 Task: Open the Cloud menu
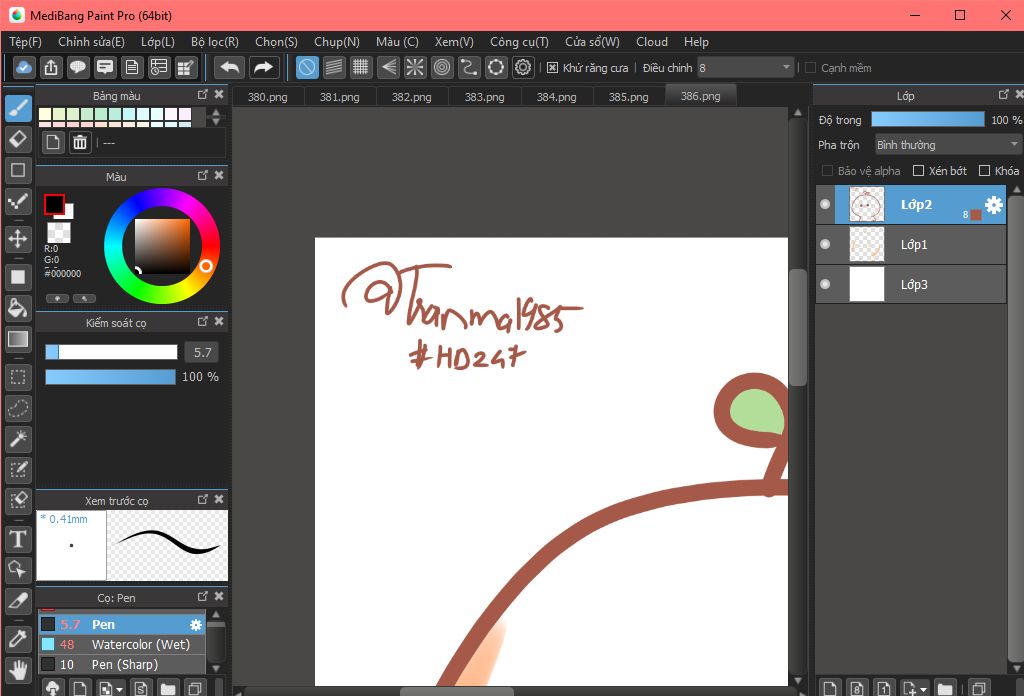[652, 42]
